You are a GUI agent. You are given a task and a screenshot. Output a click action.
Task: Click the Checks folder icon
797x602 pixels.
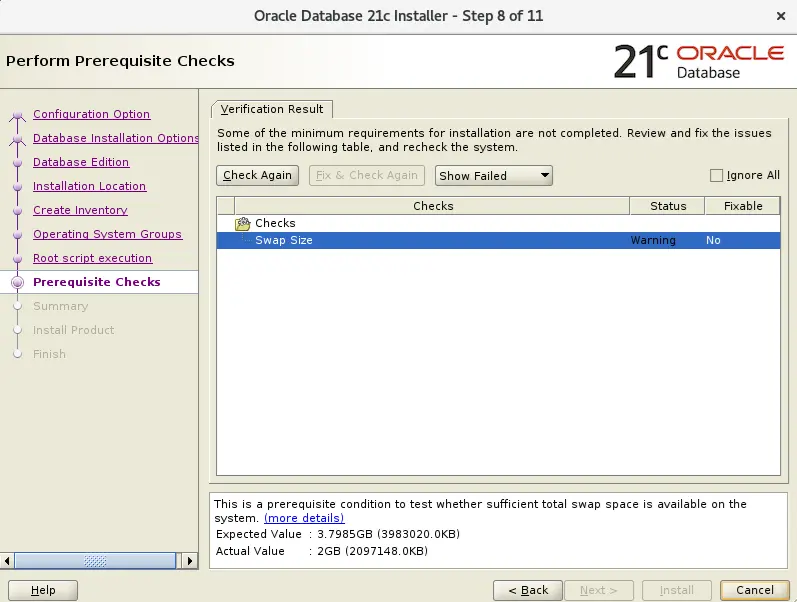click(242, 223)
